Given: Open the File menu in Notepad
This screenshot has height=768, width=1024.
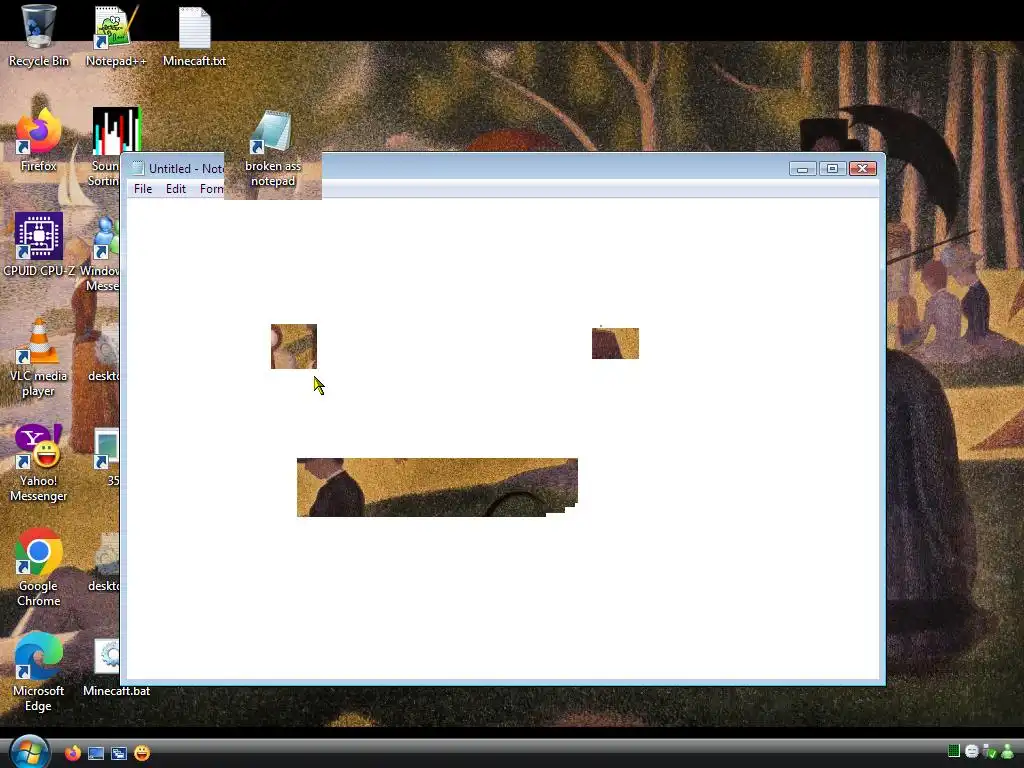Looking at the screenshot, I should tap(143, 189).
